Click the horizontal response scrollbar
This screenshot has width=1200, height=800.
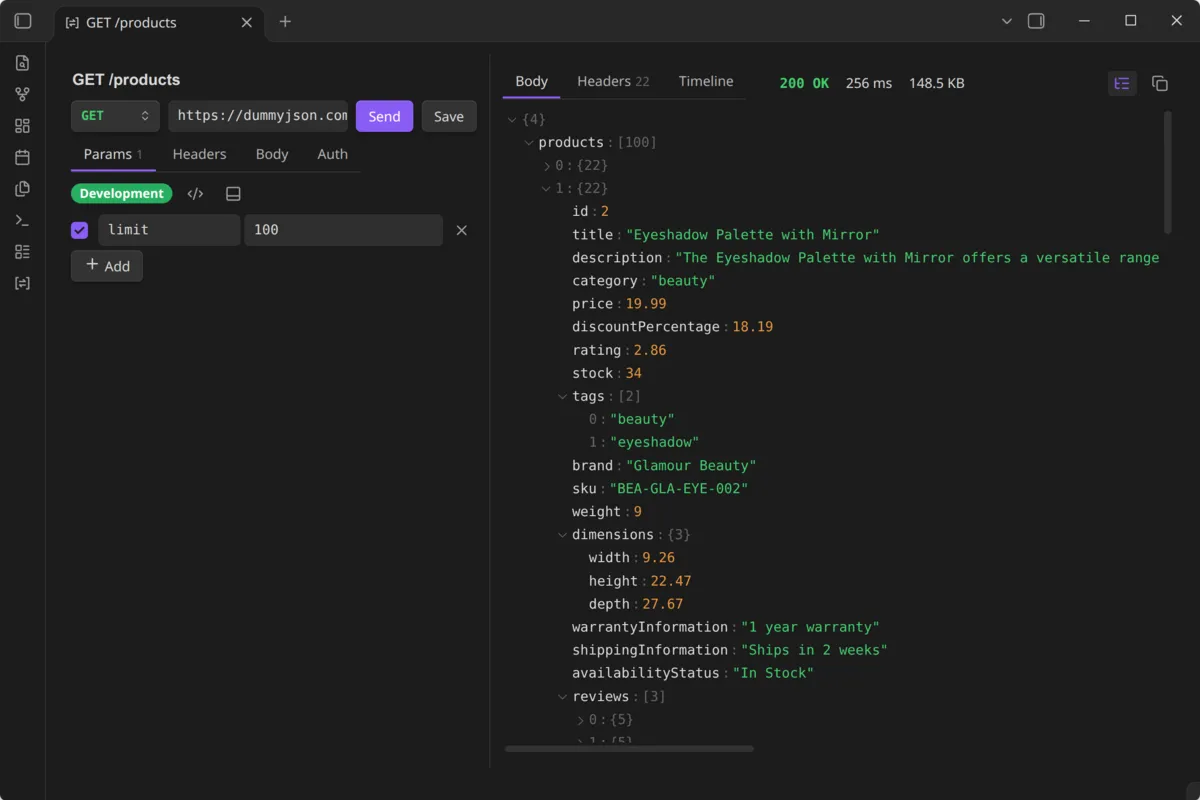629,748
